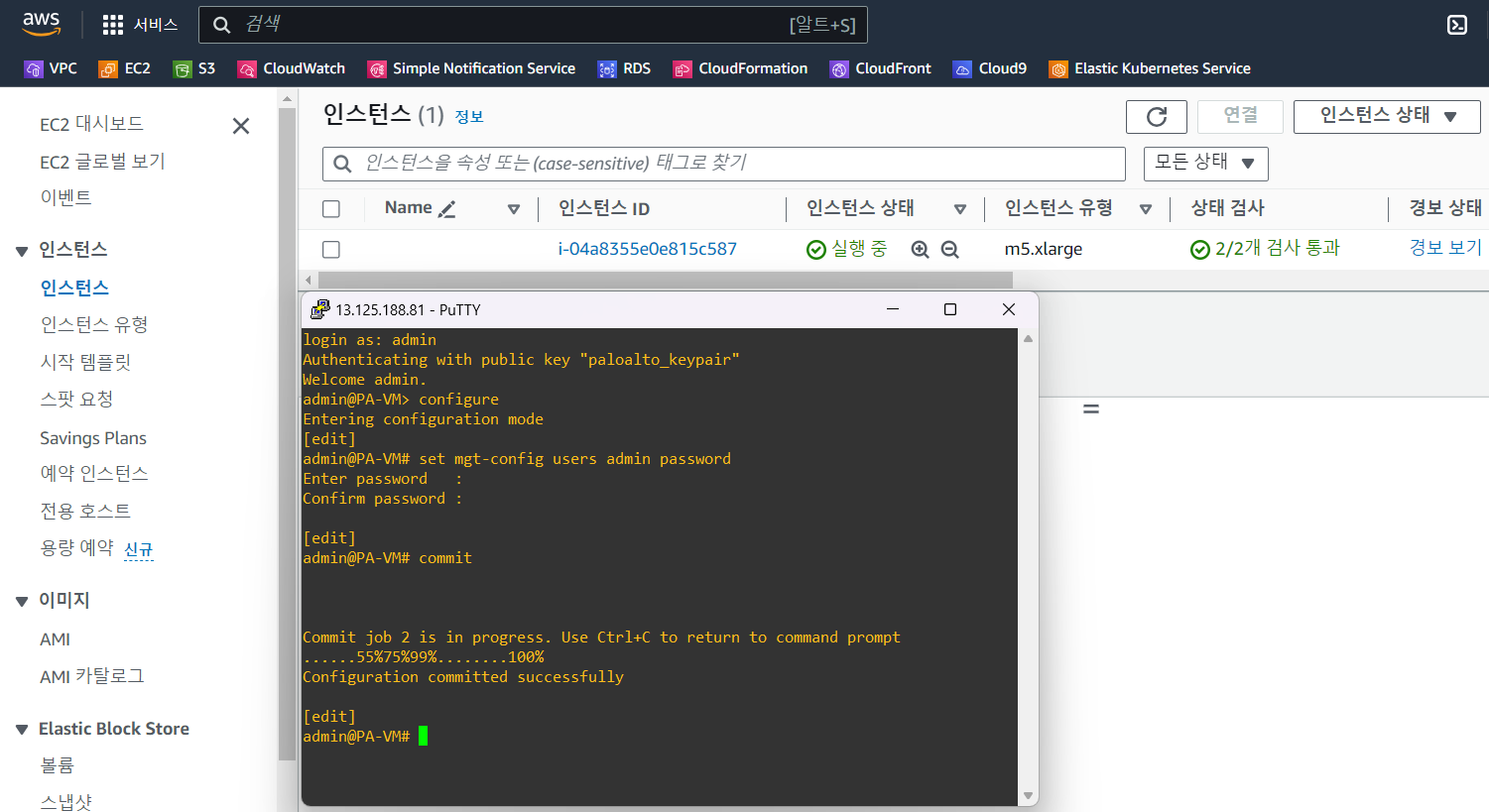
Task: Select 인스턴스 유형 in sidebar
Action: point(94,325)
